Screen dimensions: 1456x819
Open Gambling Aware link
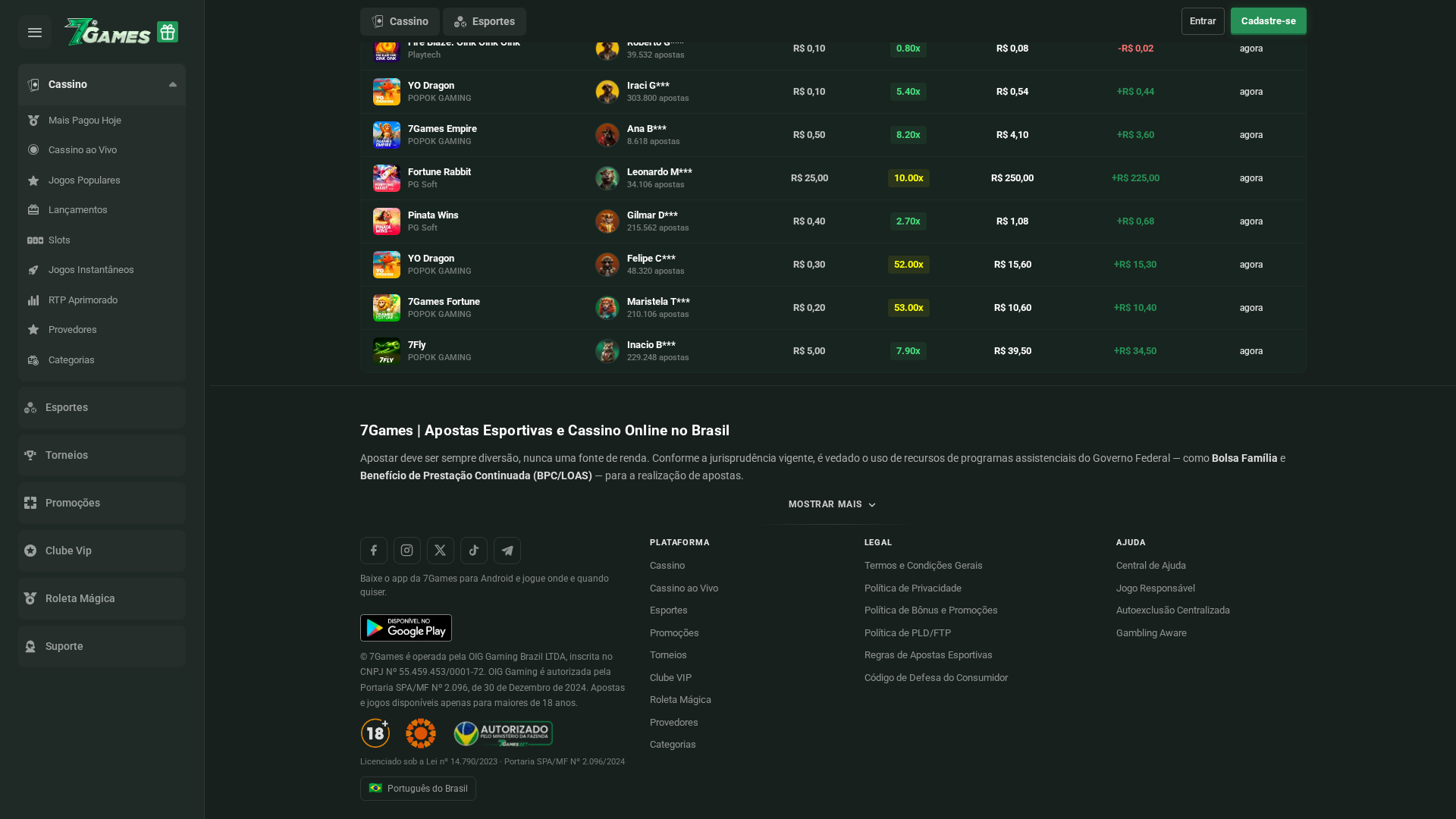coord(1151,633)
